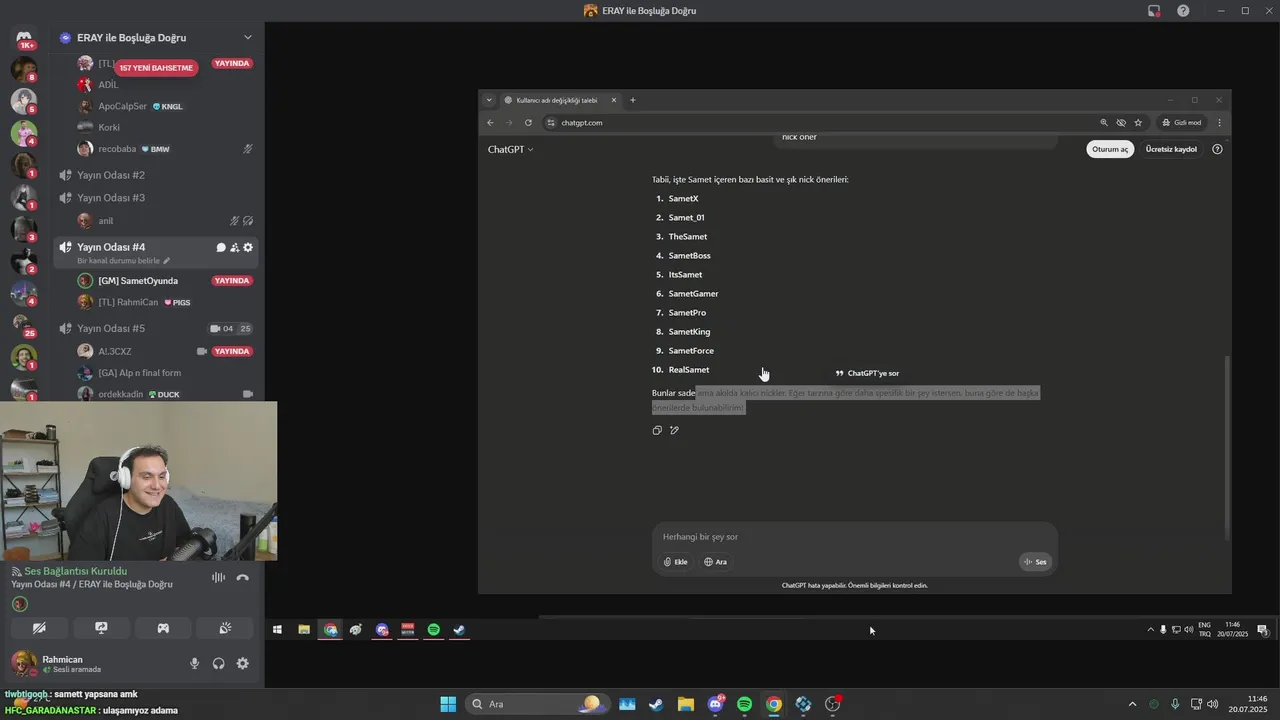The height and width of the screenshot is (720, 1280).
Task: Open the soundboard in the voice panel
Action: pos(225,628)
